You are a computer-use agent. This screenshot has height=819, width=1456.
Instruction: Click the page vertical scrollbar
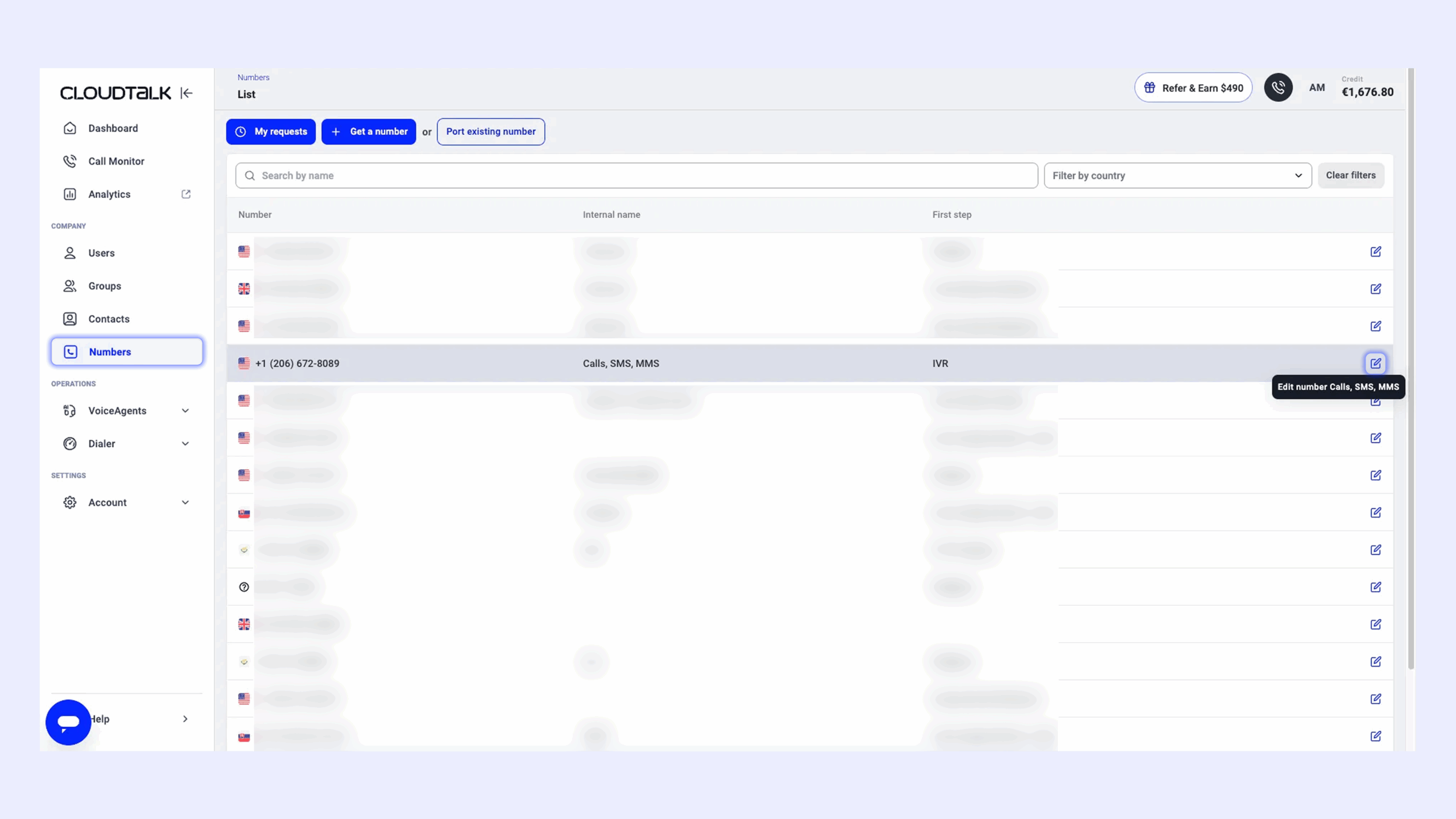(1410, 370)
